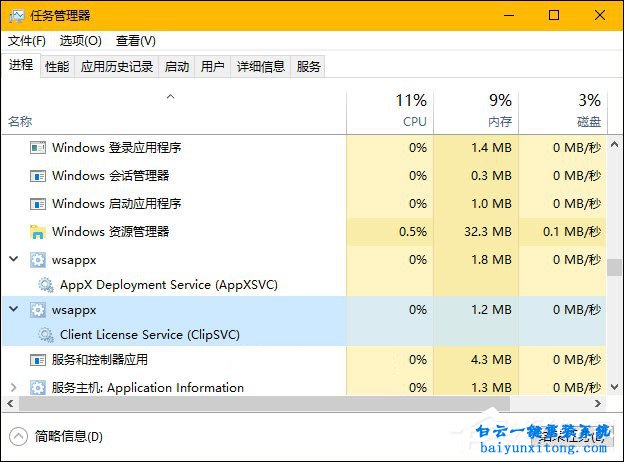Click horizontal scrollbar left arrow

[x=10, y=404]
